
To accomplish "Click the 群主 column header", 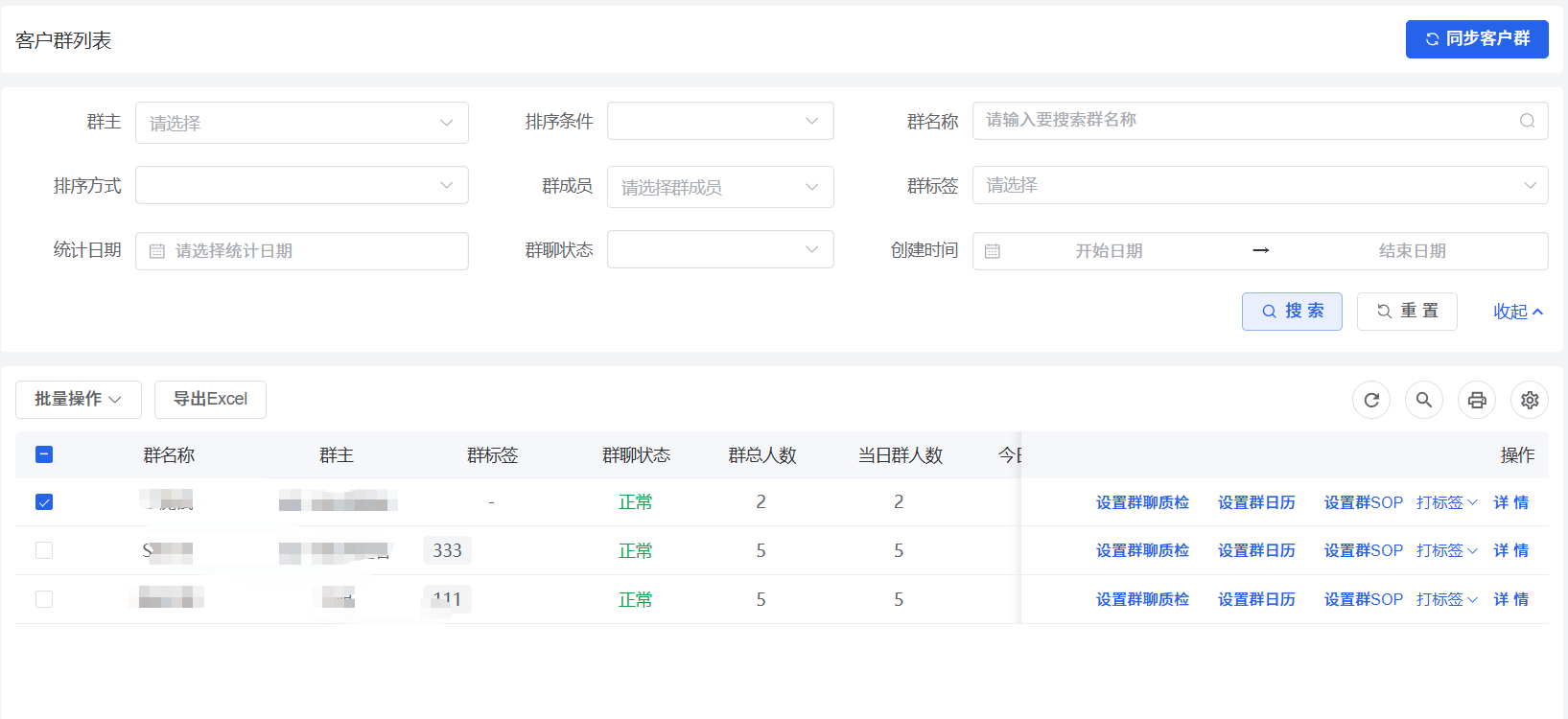I will [337, 455].
